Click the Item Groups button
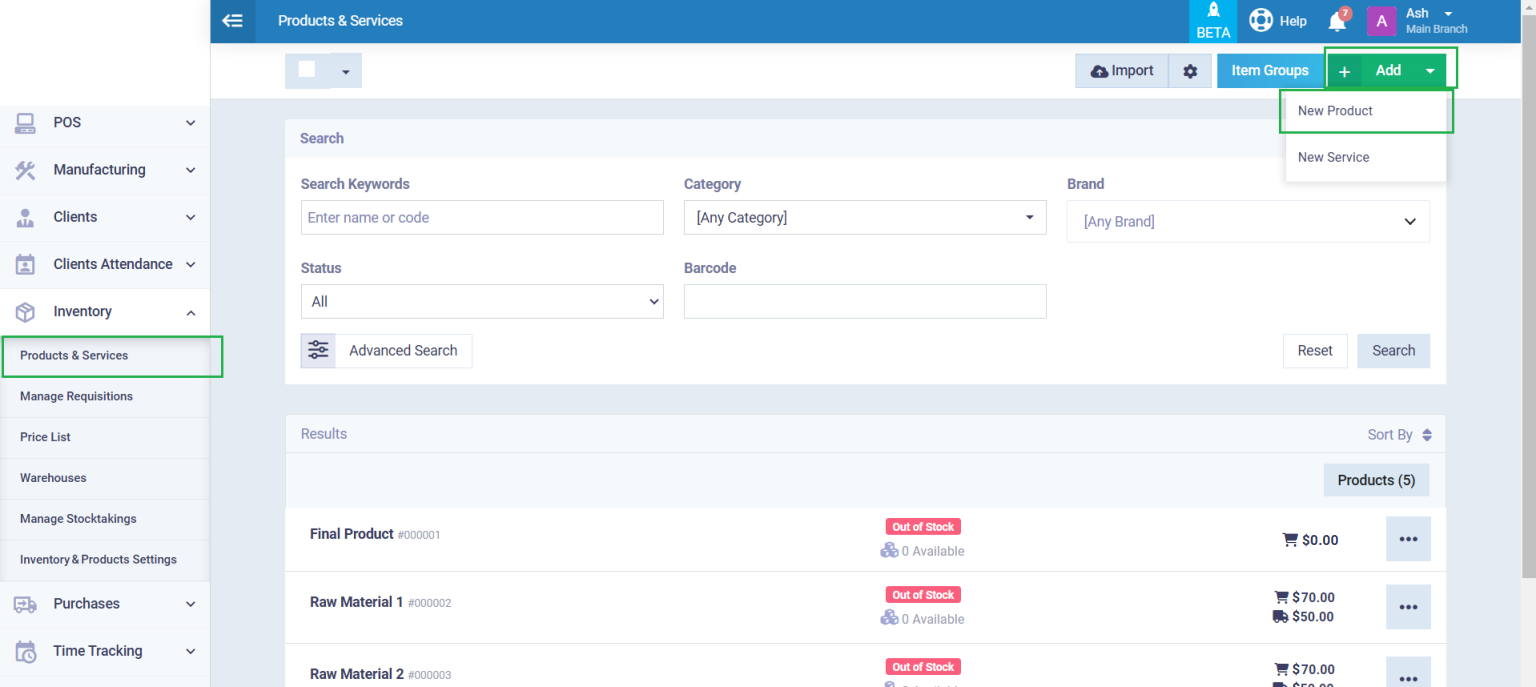Viewport: 1536px width, 687px height. click(x=1269, y=71)
